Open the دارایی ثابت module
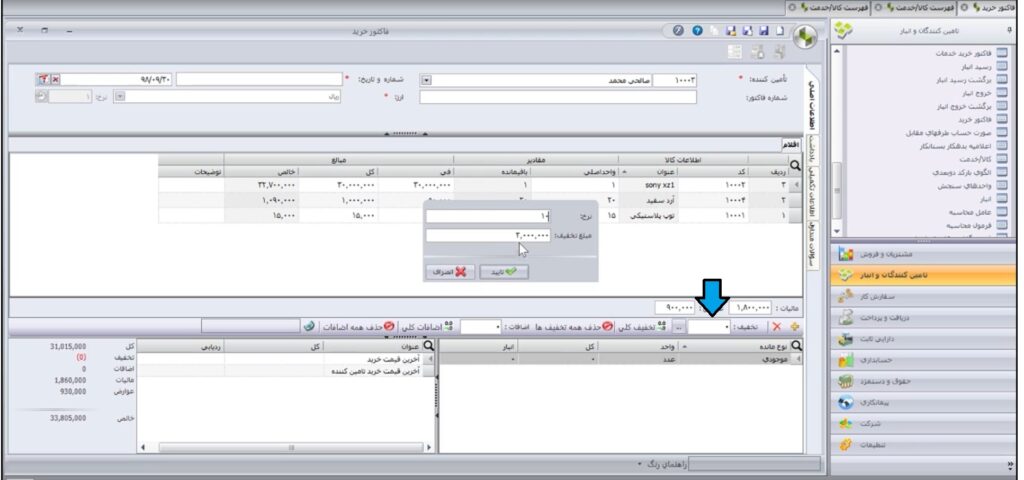The height and width of the screenshot is (480, 1024). [x=923, y=339]
